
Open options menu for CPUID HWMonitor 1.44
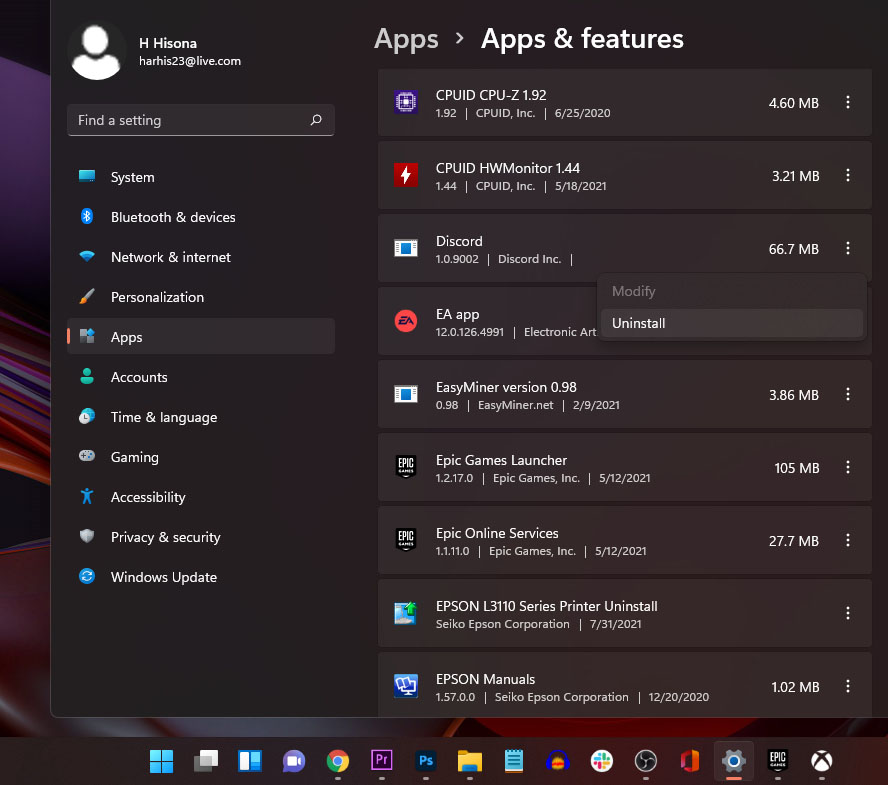point(848,176)
